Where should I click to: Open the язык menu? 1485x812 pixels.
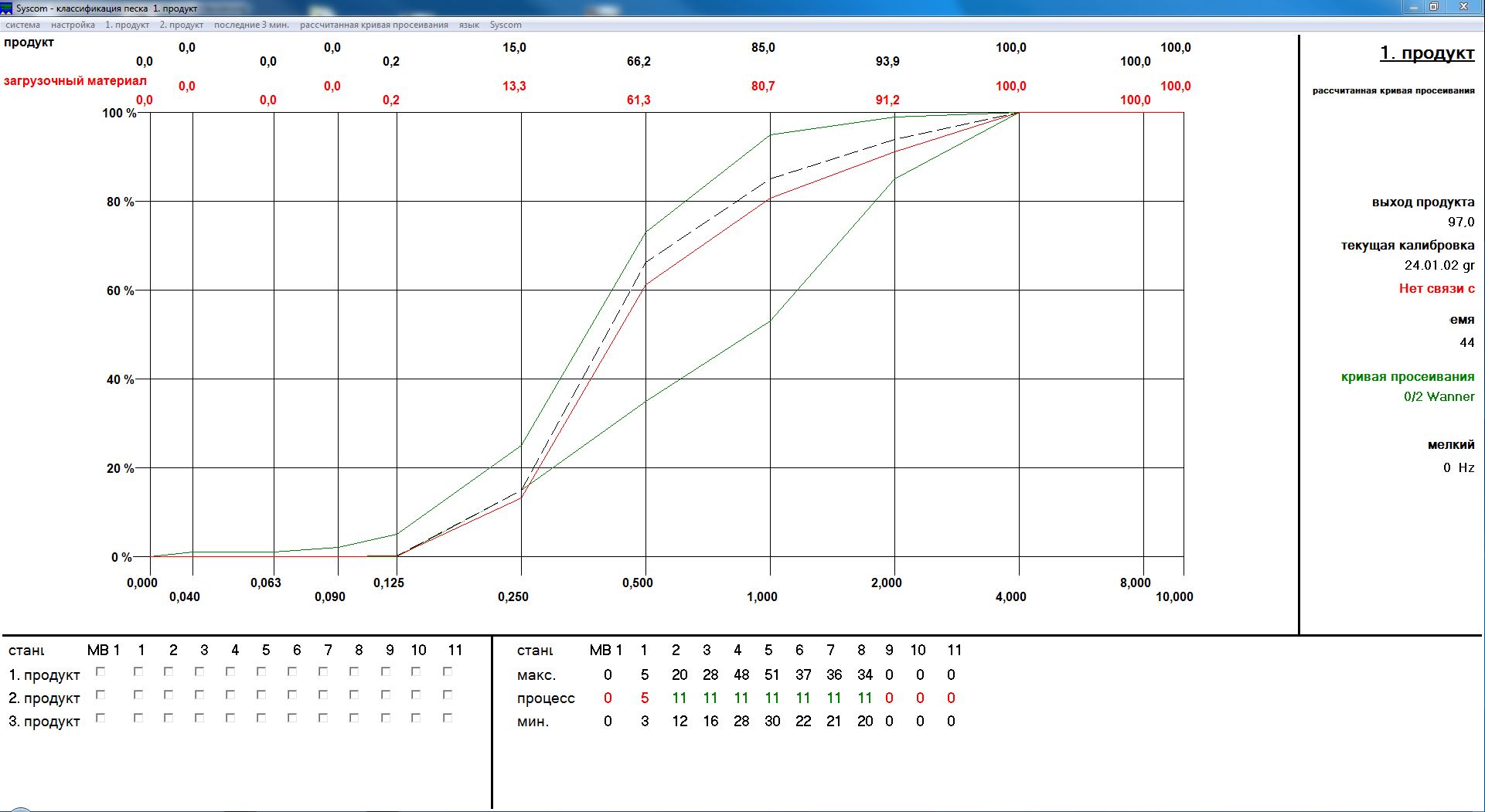[x=468, y=25]
